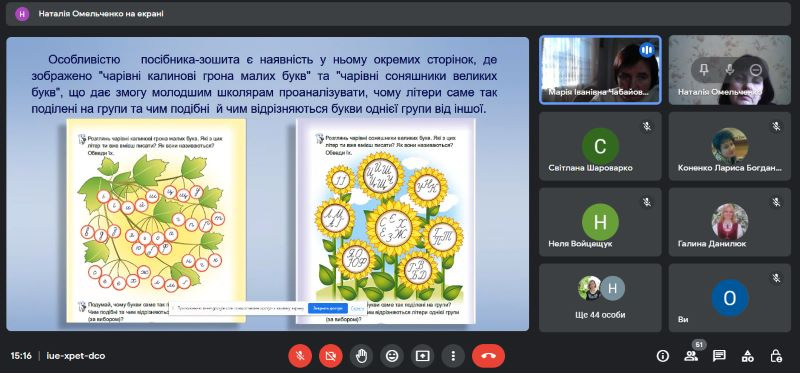Show the participants list with 51 badge
Viewport: 800px width, 373px height.
click(x=691, y=356)
